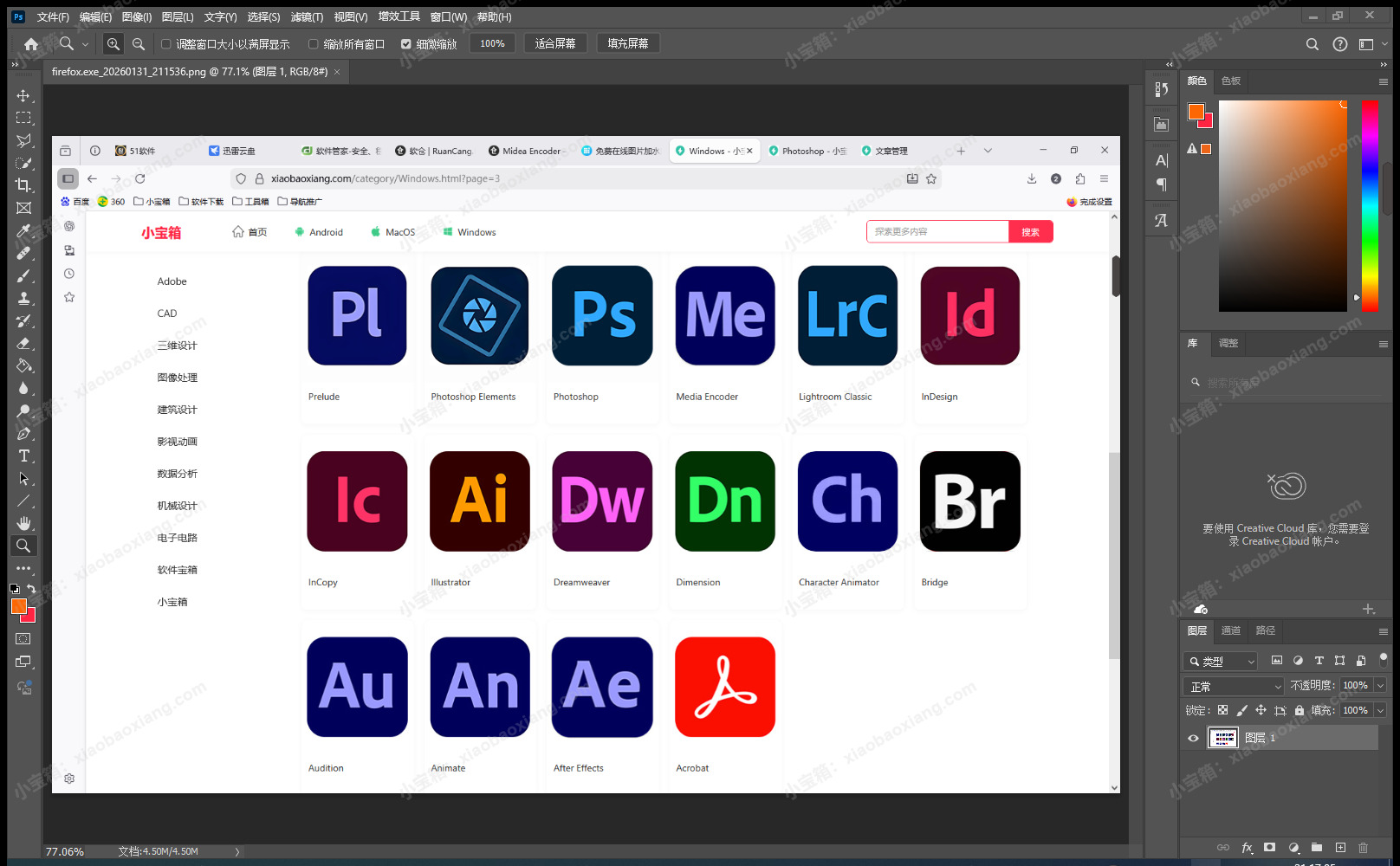
Task: Enable 调整窗口大小以满屏显示 checkbox
Action: click(166, 44)
